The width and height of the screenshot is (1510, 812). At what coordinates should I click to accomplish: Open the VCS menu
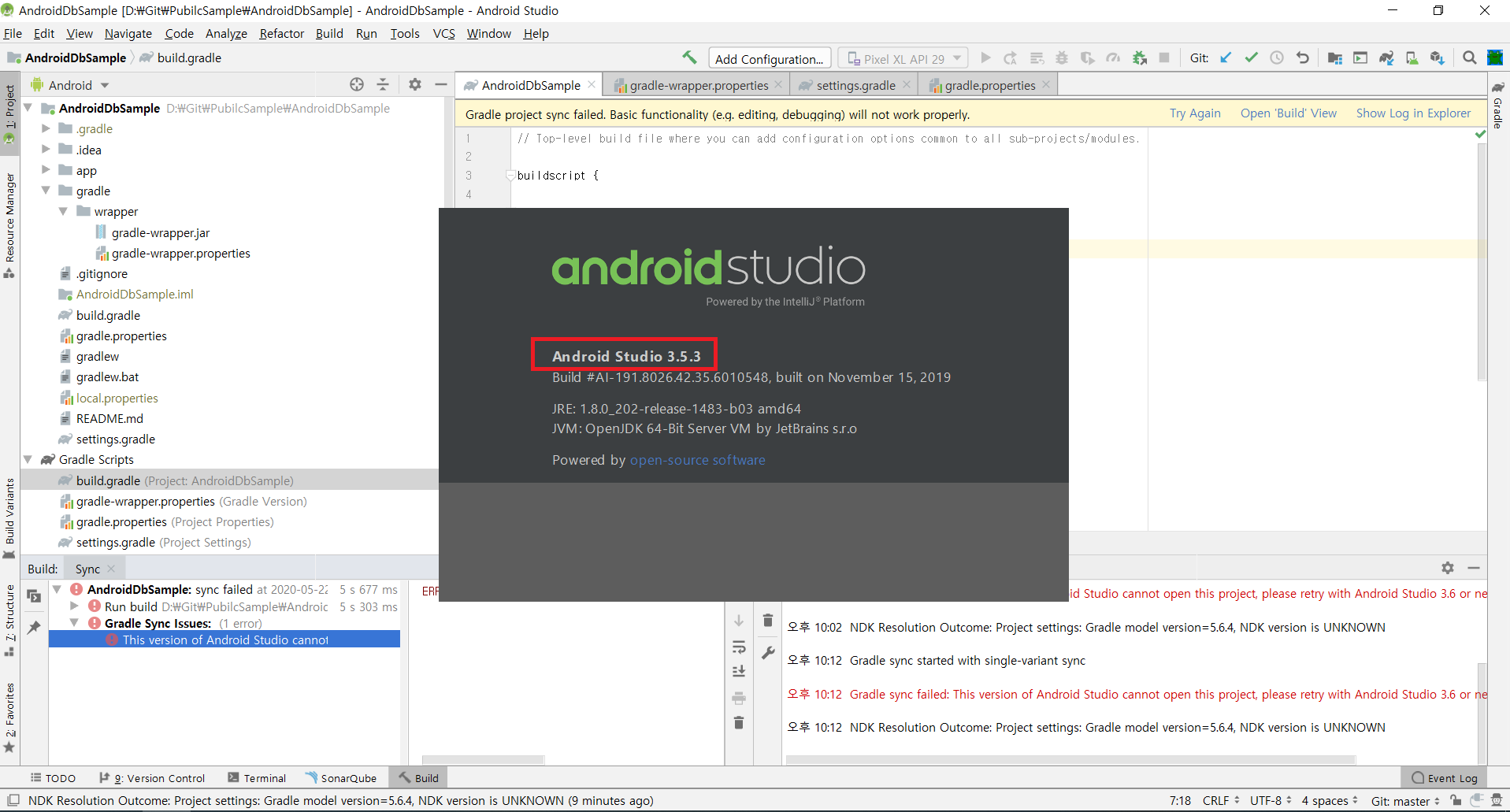tap(443, 33)
